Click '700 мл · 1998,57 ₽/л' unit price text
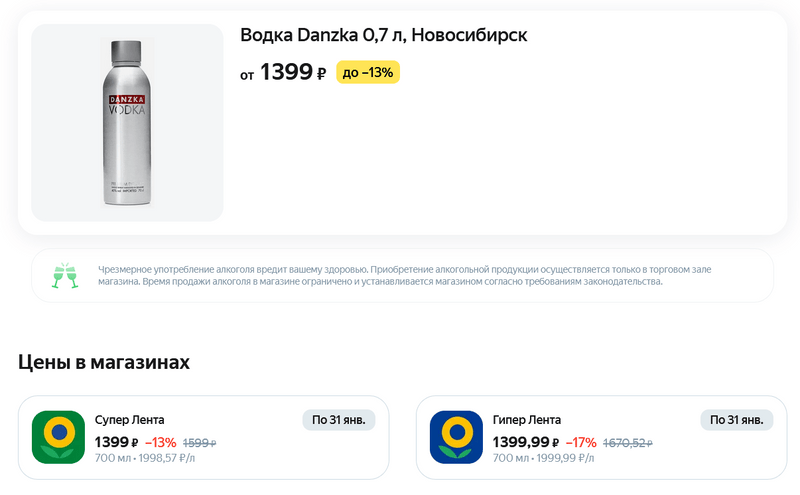 [144, 458]
